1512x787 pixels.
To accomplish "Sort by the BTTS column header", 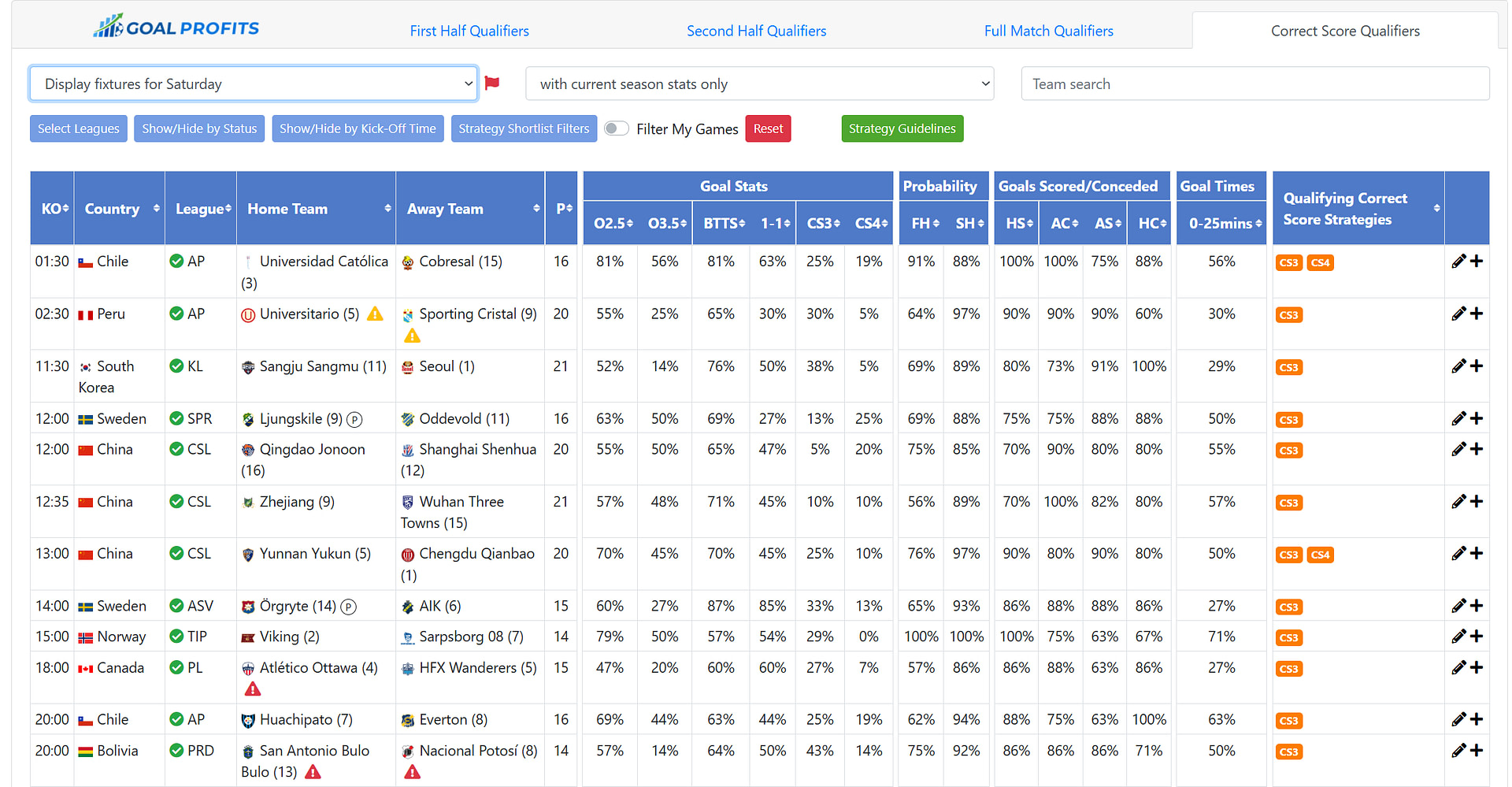I will (724, 223).
